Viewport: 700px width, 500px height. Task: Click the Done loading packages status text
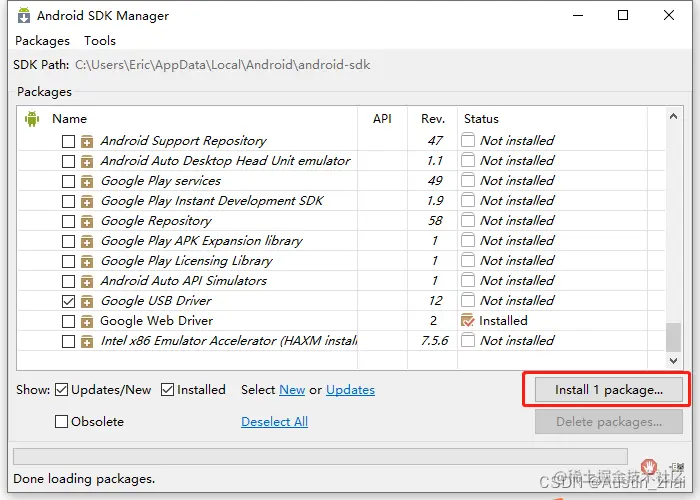(x=84, y=479)
